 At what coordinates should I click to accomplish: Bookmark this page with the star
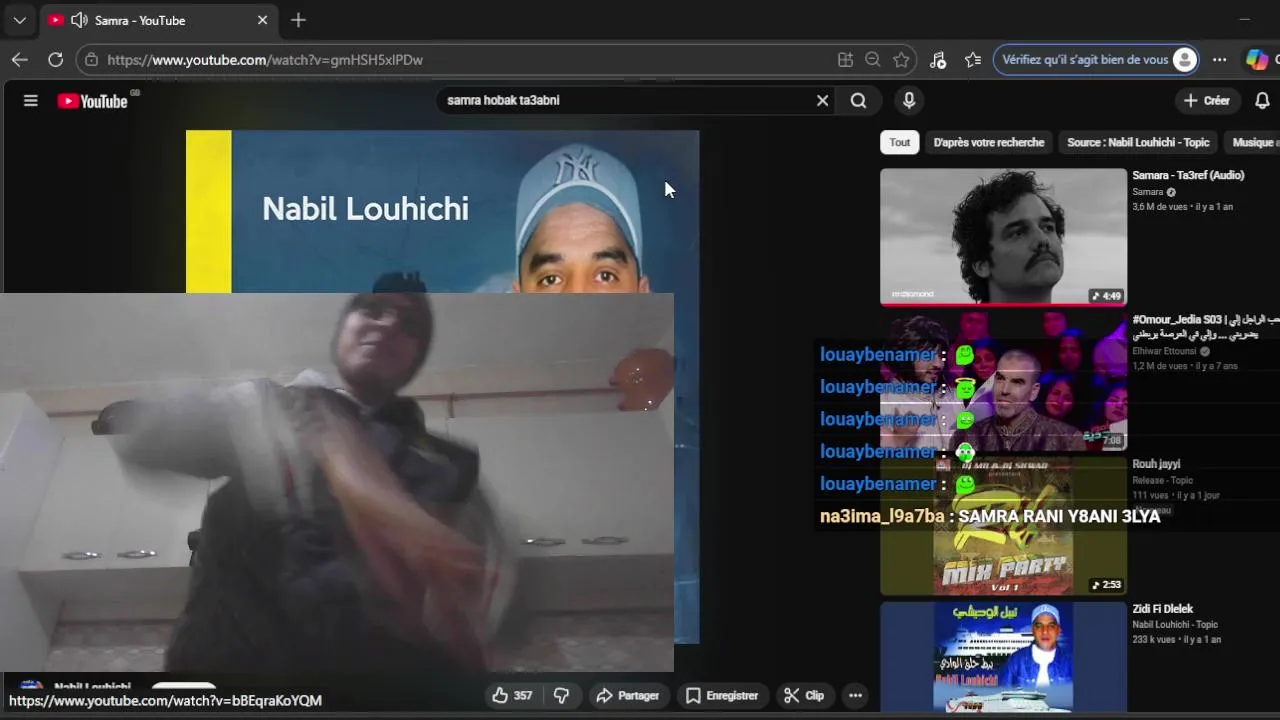(x=901, y=60)
